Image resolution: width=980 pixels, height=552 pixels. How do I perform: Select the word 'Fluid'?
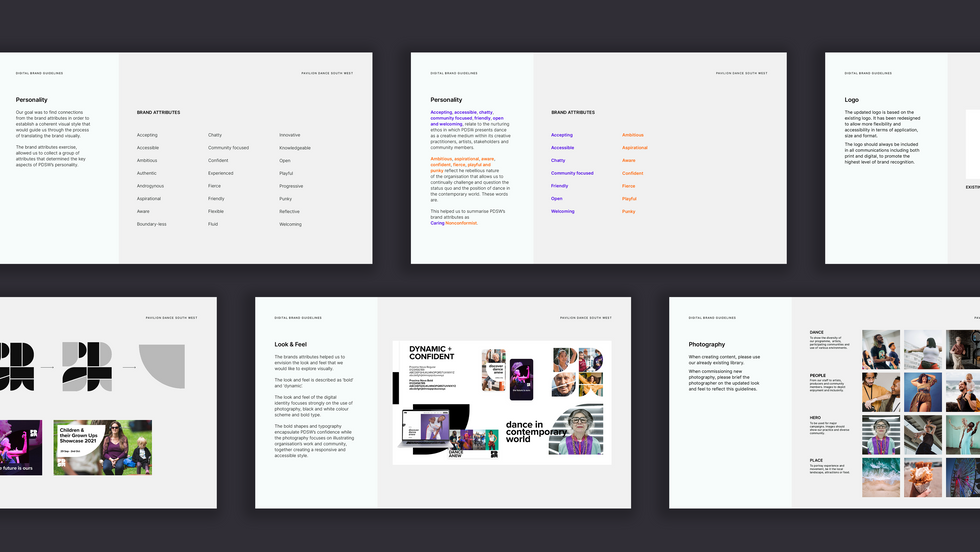click(x=213, y=224)
